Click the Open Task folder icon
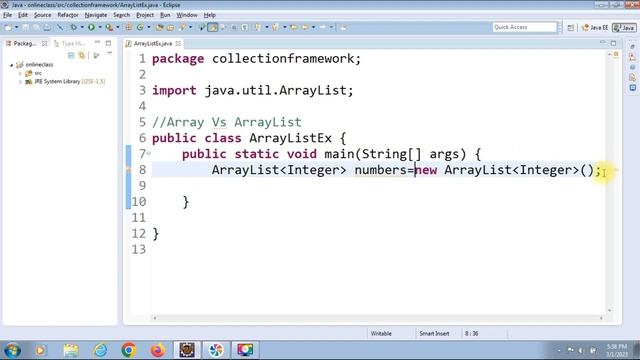 pyautogui.click(x=171, y=27)
